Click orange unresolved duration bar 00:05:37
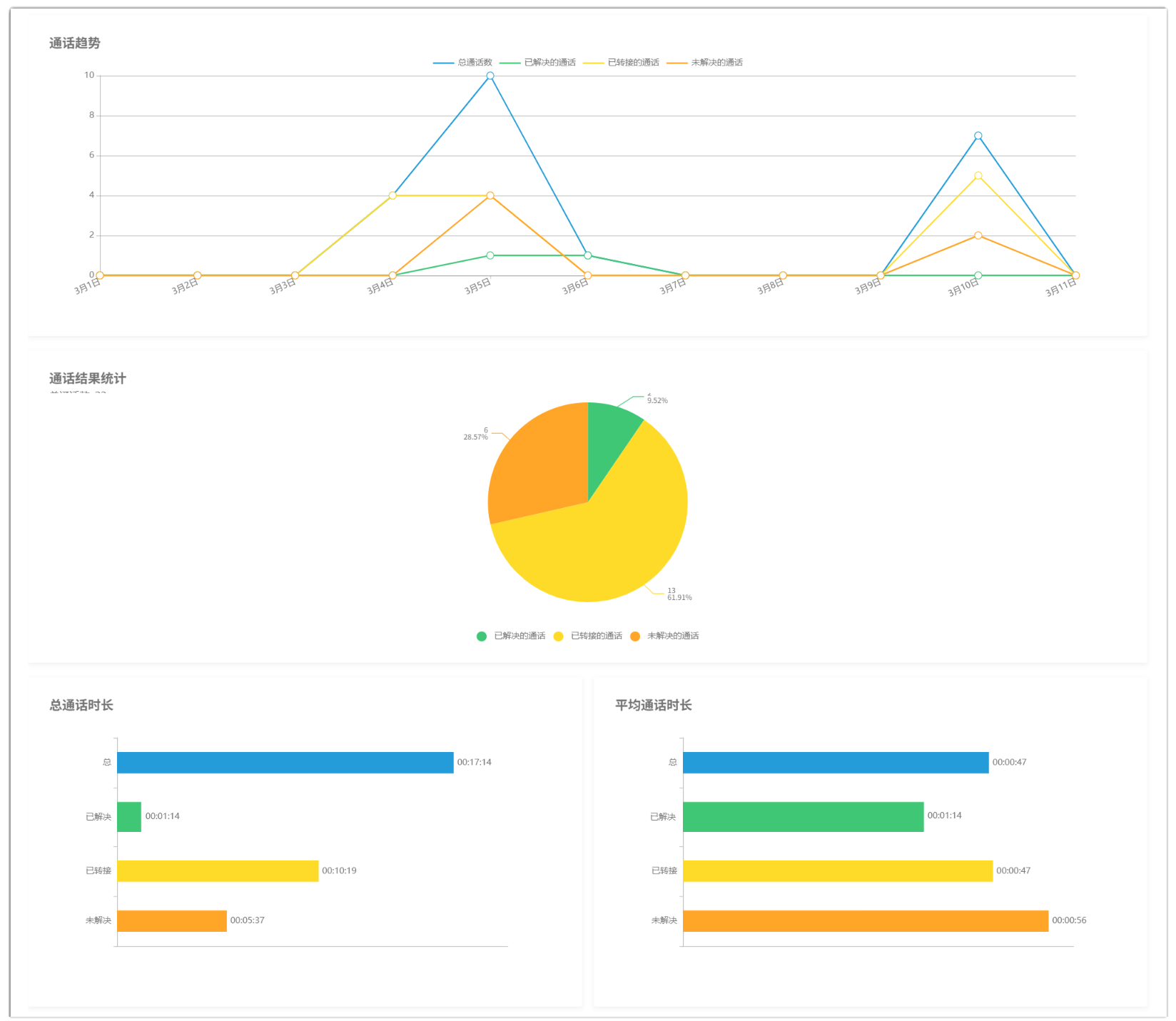Viewport: 1176px width, 1021px height. coord(172,921)
